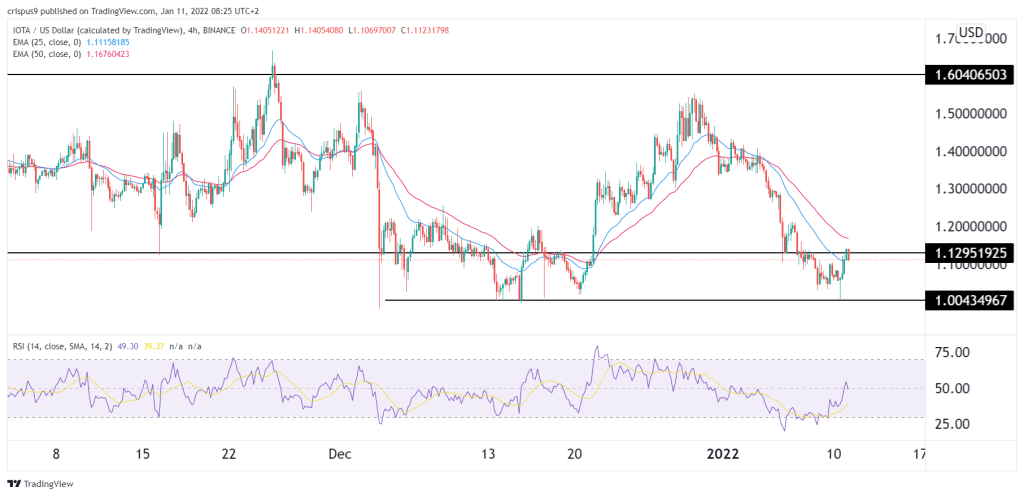Click the 1.40000000 price axis label
This screenshot has height=496, width=1024.
click(x=970, y=151)
